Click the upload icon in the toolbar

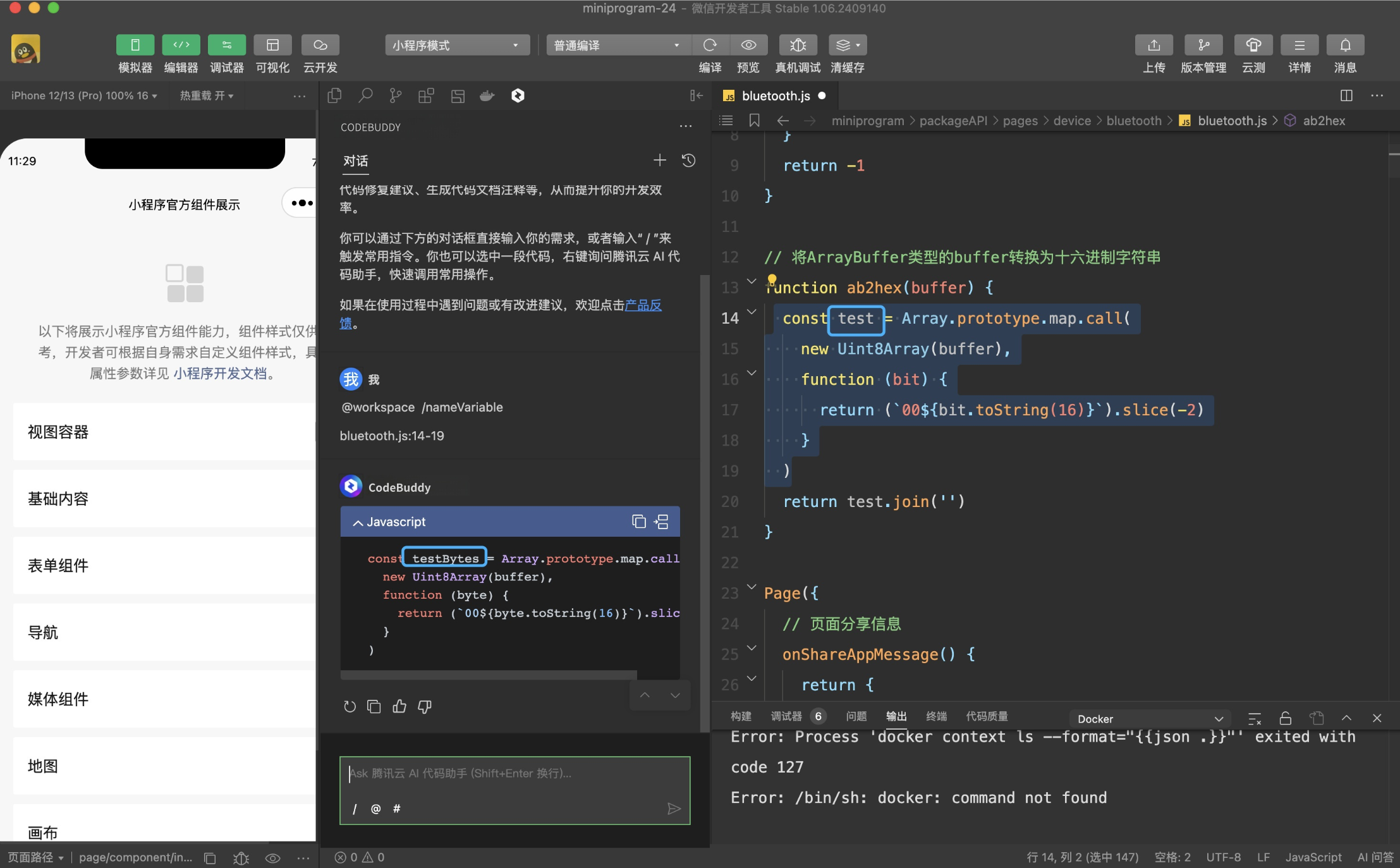pos(1153,46)
